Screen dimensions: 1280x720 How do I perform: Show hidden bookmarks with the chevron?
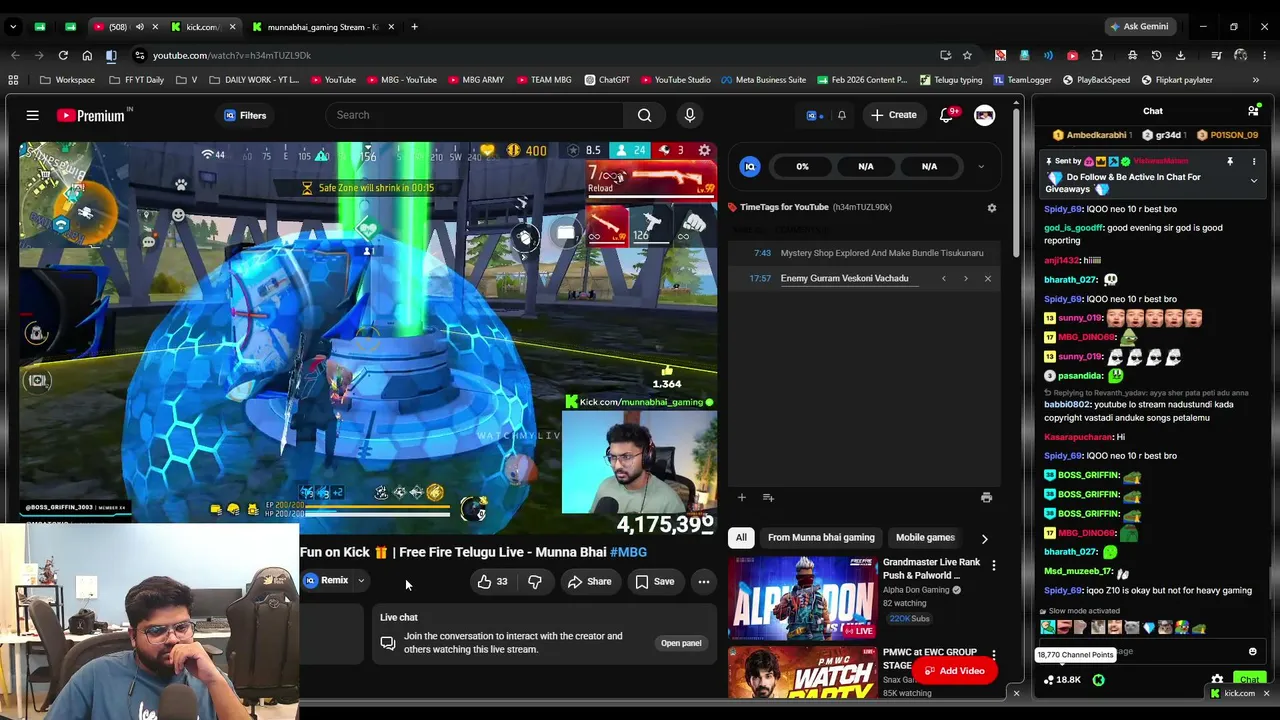[x=1256, y=80]
